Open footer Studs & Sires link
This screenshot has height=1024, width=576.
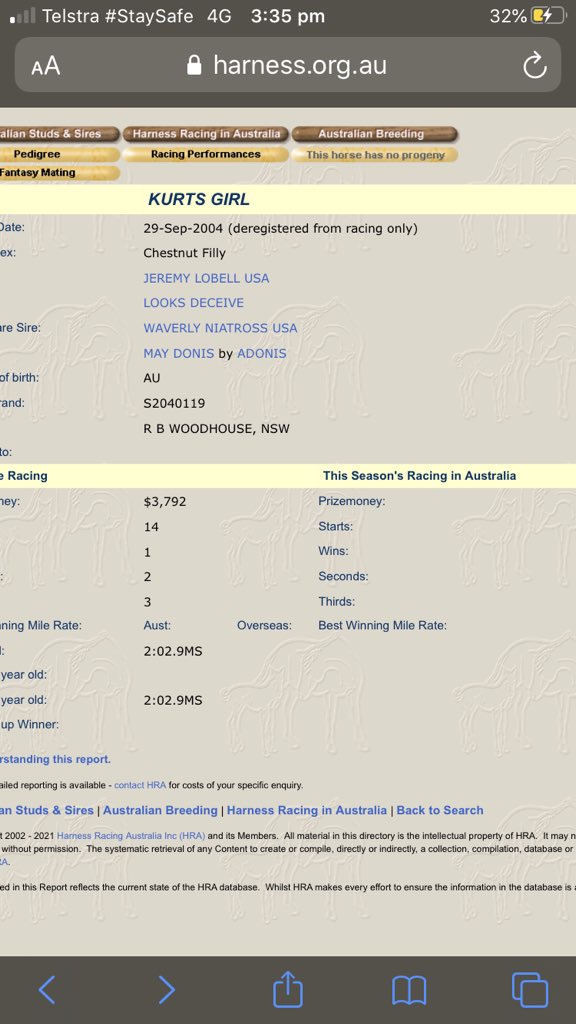coord(47,810)
